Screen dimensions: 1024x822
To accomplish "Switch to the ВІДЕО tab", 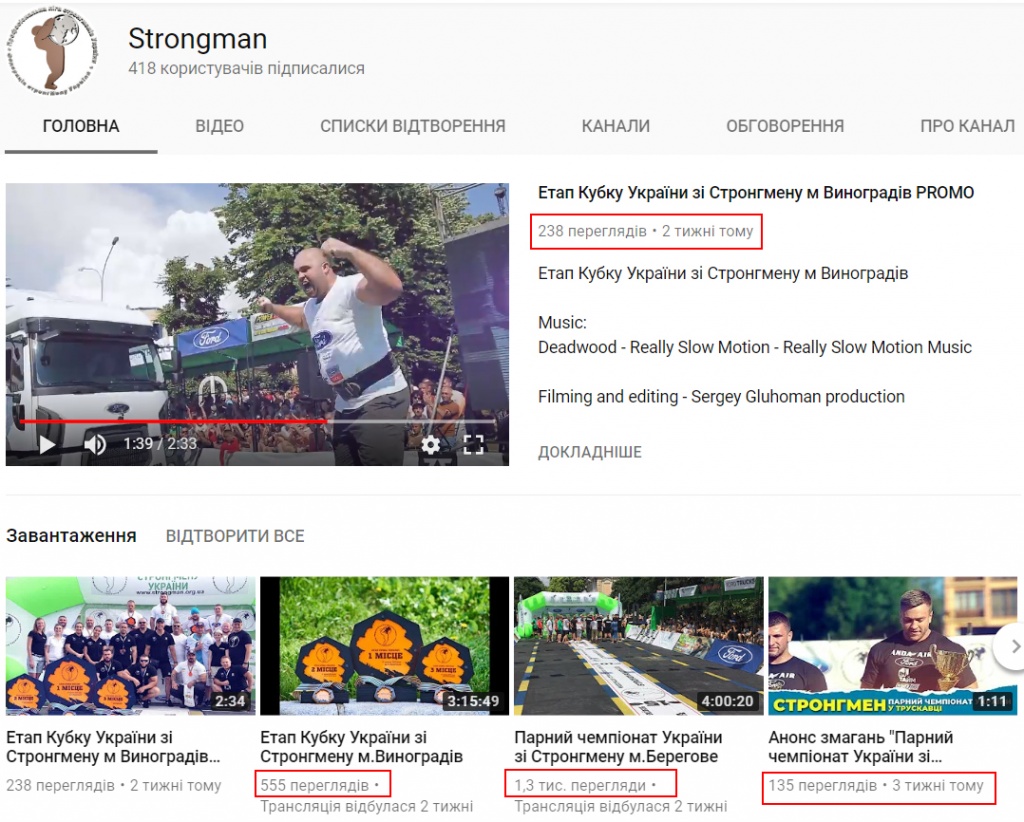I will [x=219, y=126].
